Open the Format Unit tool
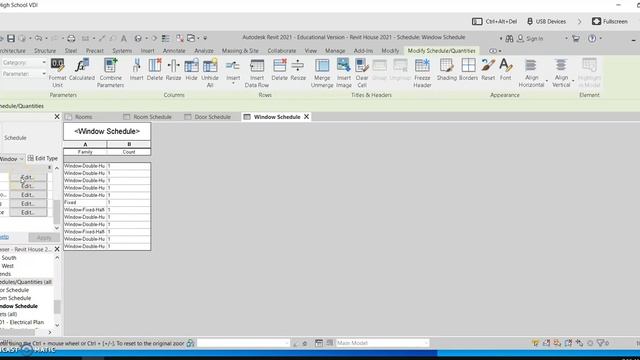Screen dimensions: 640x360 tap(58, 73)
